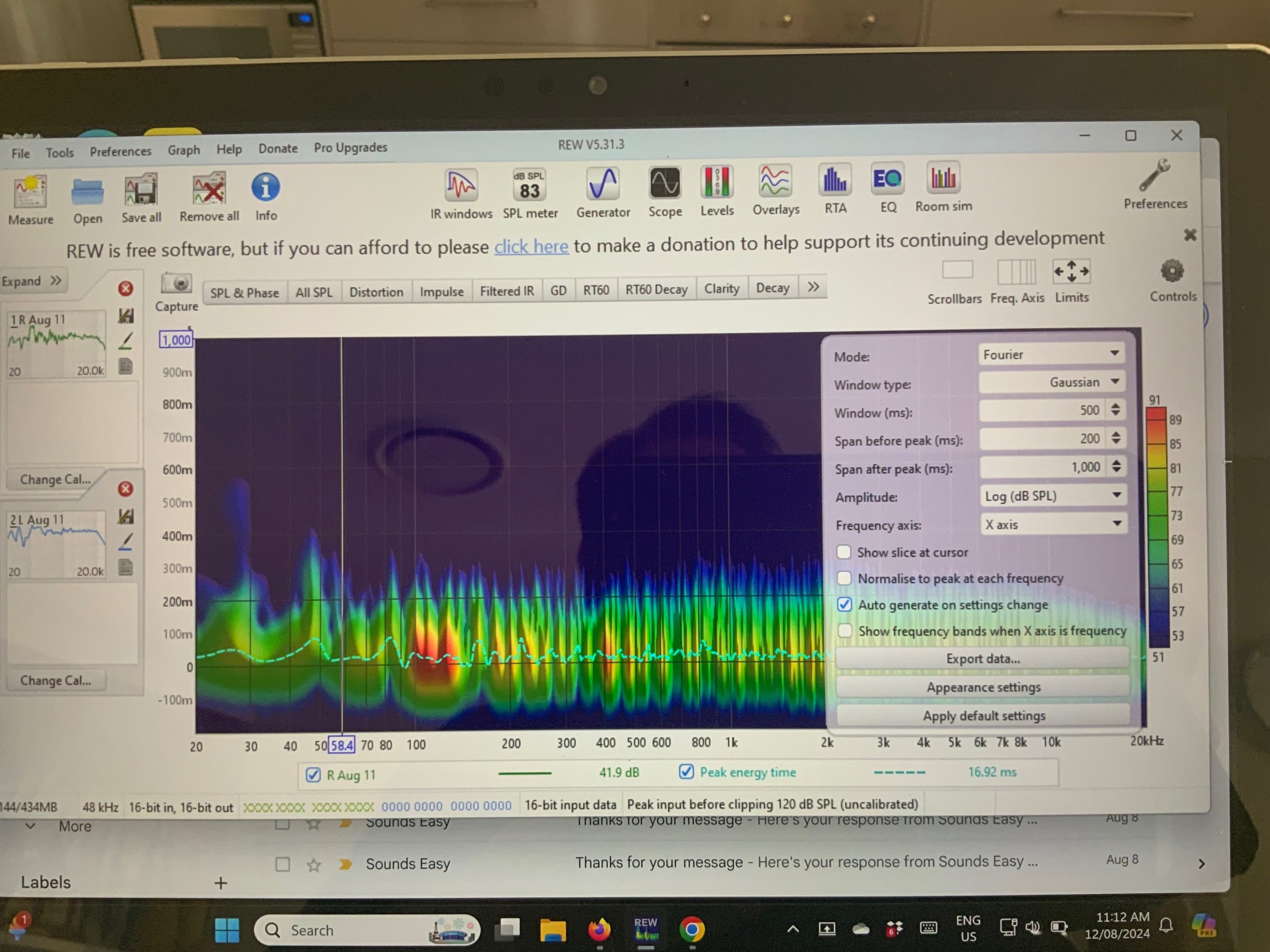Image resolution: width=1270 pixels, height=952 pixels.
Task: Toggle Peak energy time trace checkbox
Action: (x=686, y=772)
